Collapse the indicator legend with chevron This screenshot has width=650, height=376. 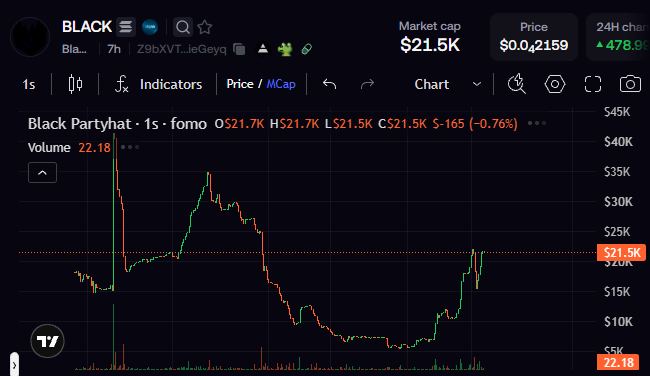[42, 172]
